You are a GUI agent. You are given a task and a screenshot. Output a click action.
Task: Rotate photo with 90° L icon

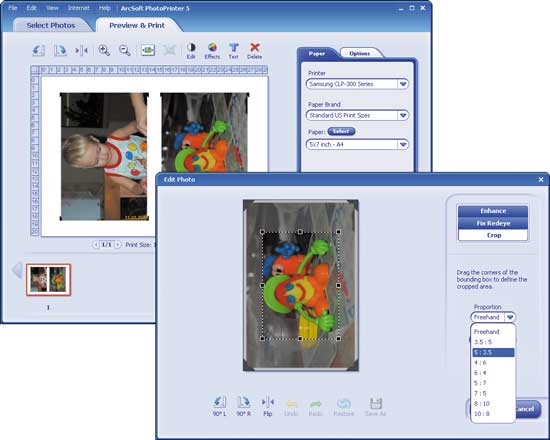[220, 406]
